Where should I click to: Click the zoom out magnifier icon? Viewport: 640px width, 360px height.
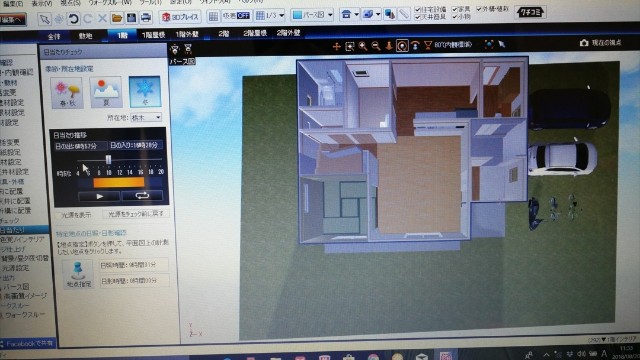pos(376,46)
